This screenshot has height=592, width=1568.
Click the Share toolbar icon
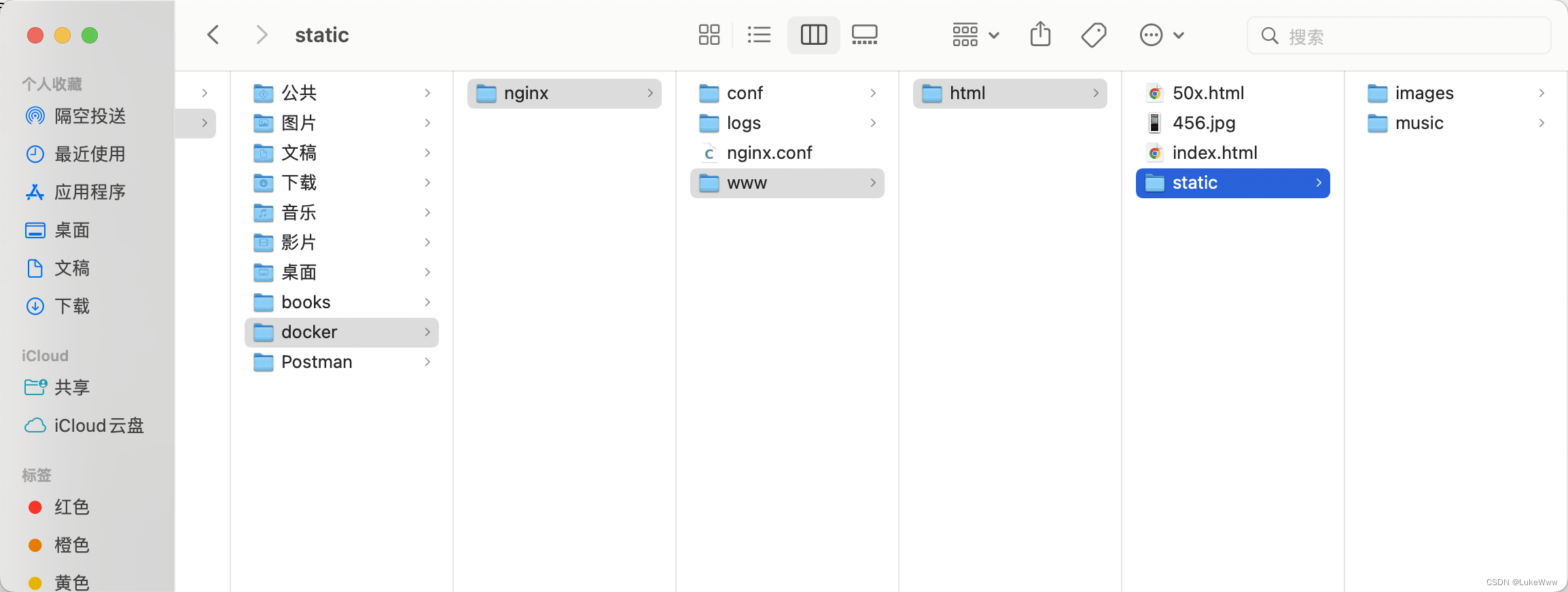click(x=1040, y=34)
